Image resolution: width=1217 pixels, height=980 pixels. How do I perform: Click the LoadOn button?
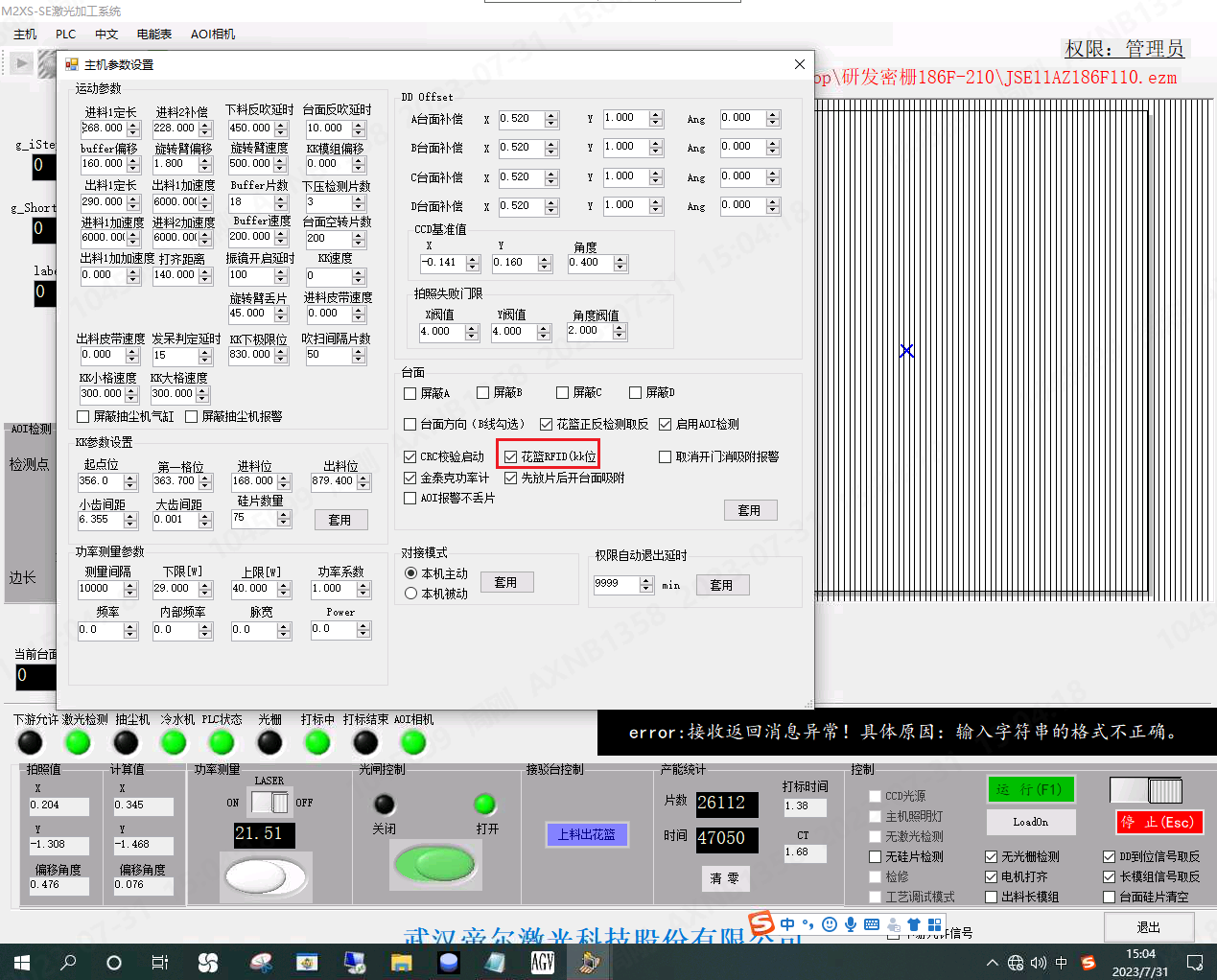pos(1031,822)
